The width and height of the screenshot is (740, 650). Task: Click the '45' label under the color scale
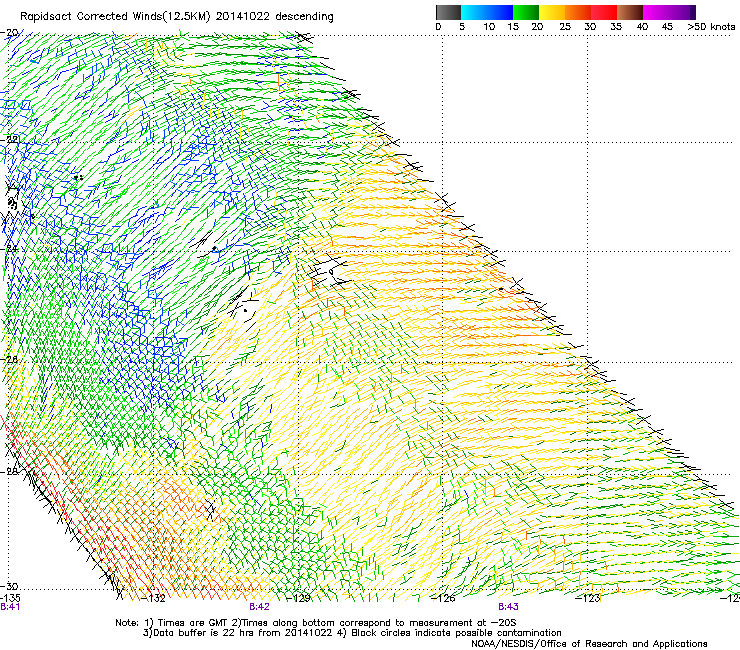click(667, 27)
